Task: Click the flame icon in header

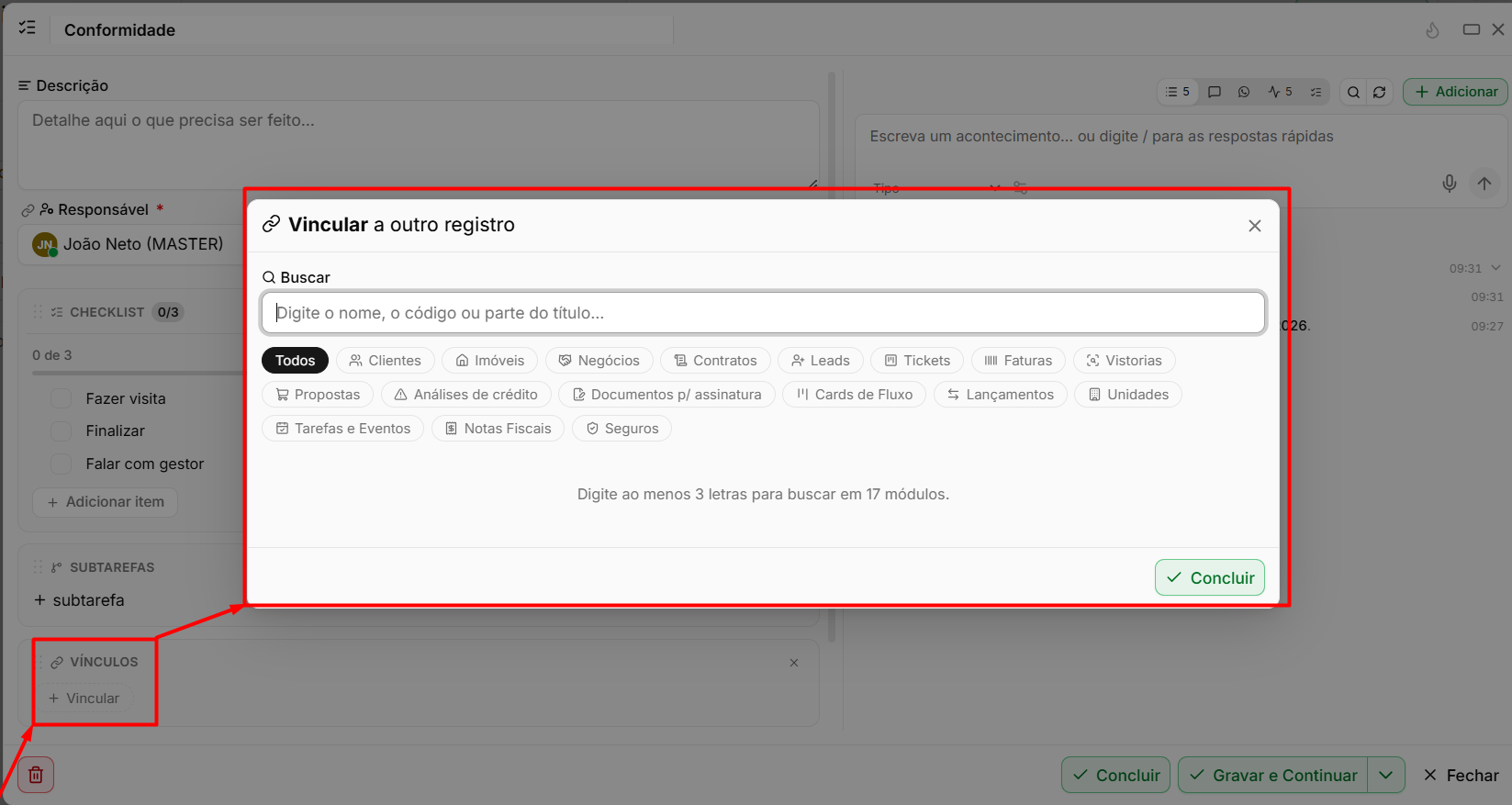Action: [x=1432, y=30]
